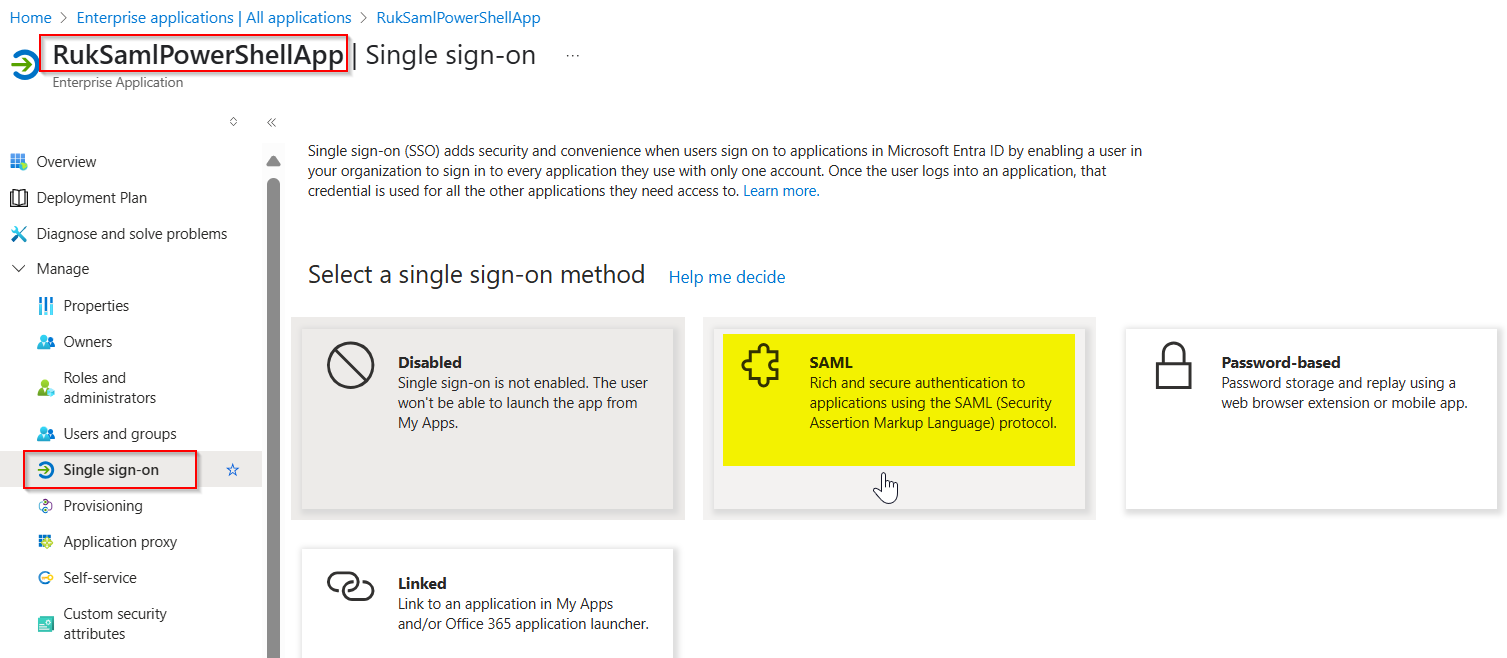Collapse the Manage section in the sidebar

(x=20, y=268)
